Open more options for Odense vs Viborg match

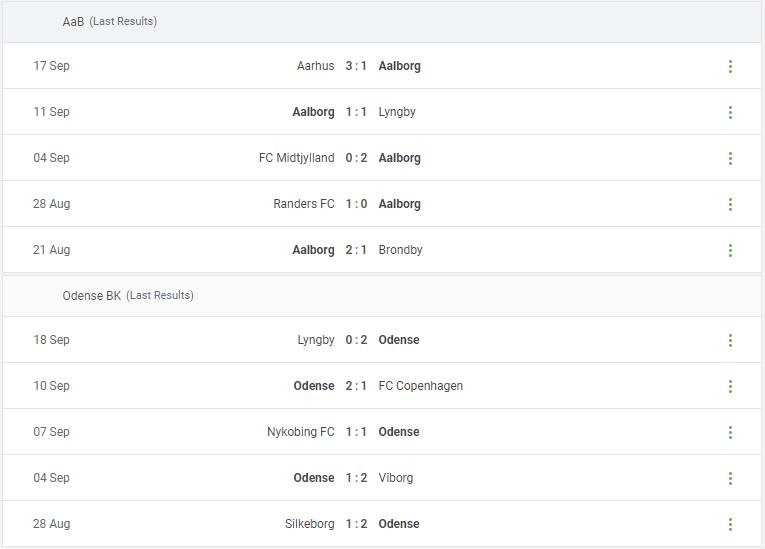click(x=730, y=478)
